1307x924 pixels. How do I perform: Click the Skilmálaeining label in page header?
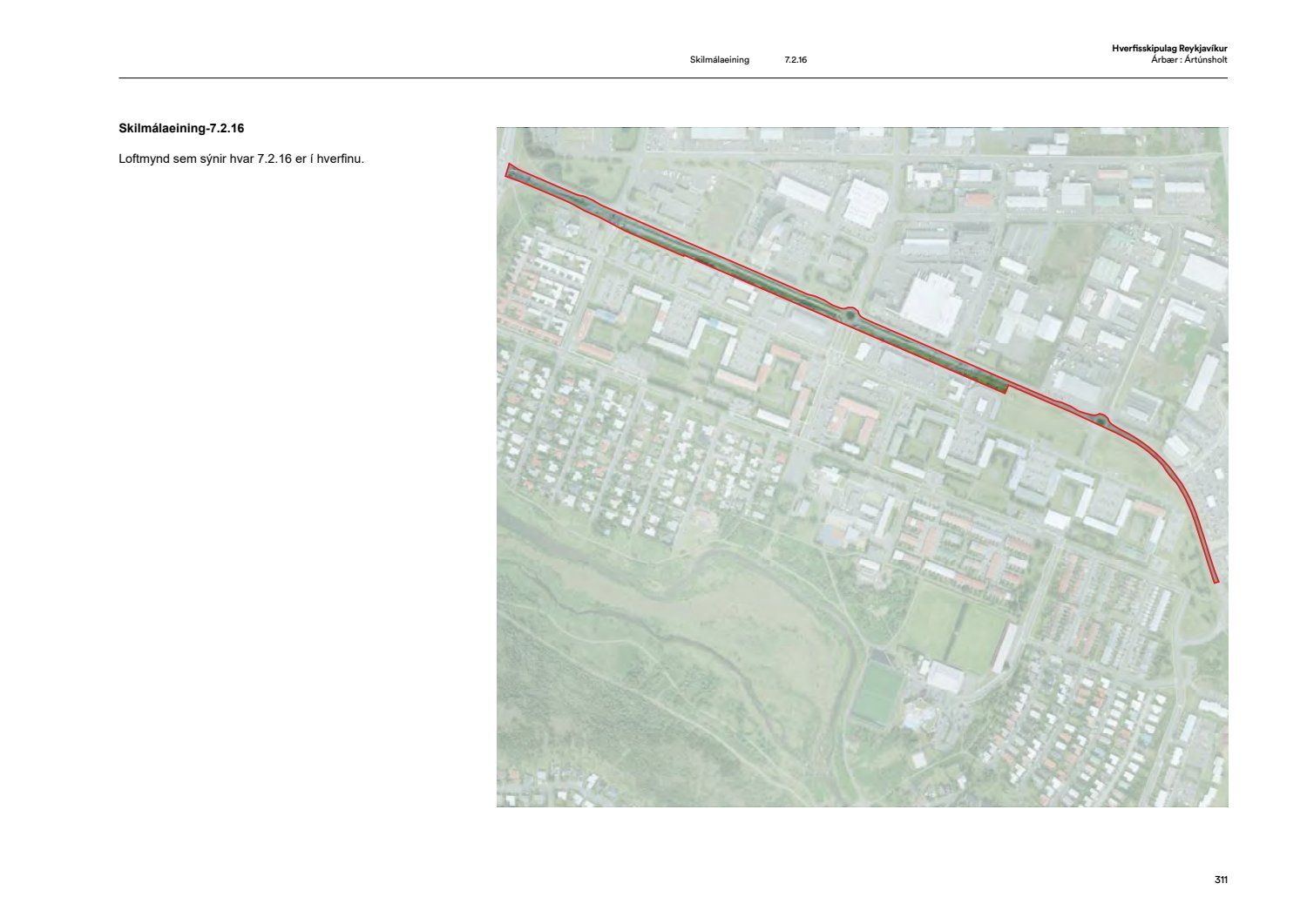click(x=719, y=60)
